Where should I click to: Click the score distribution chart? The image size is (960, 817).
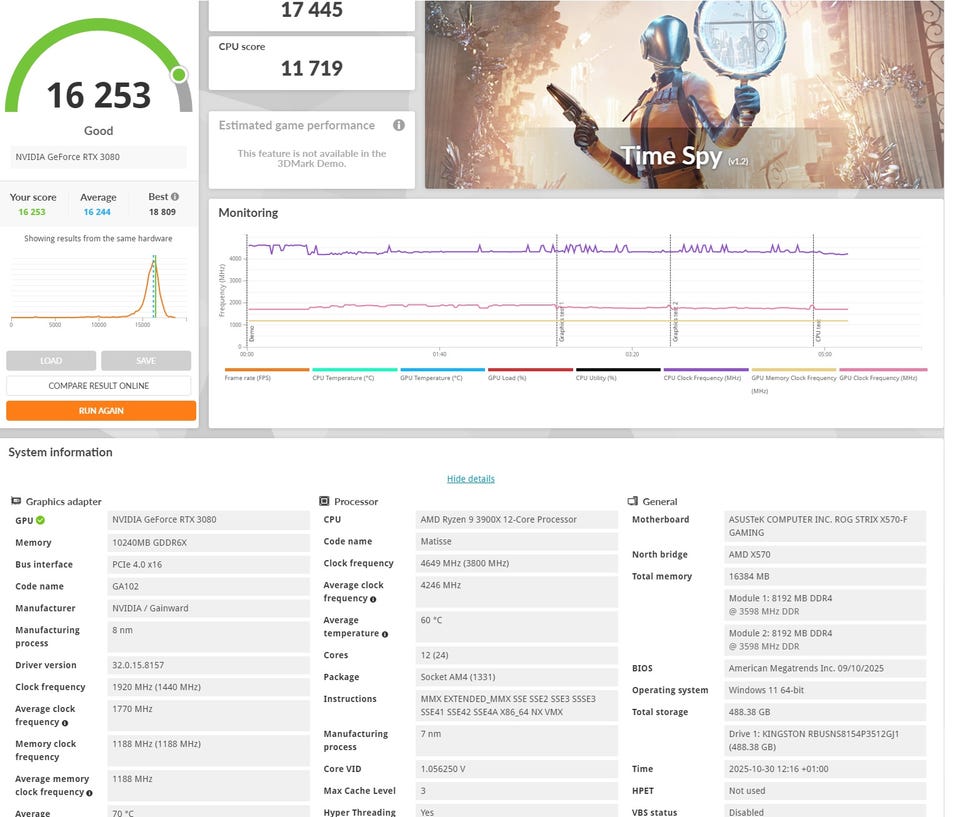pyautogui.click(x=99, y=290)
